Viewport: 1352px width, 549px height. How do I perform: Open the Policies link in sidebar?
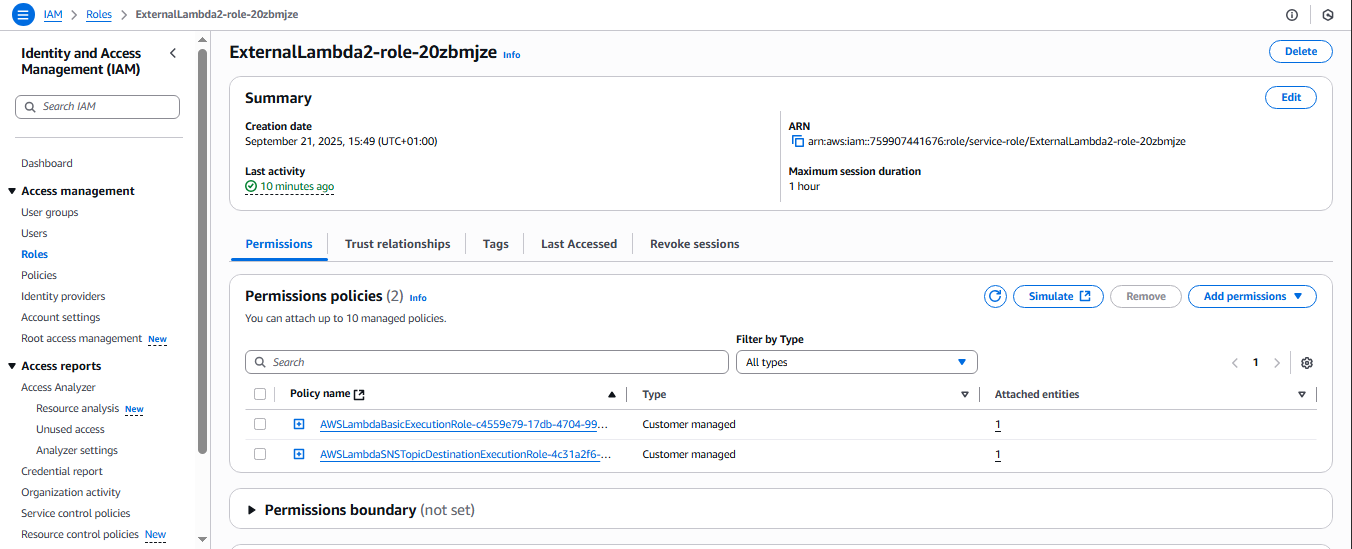click(39, 275)
